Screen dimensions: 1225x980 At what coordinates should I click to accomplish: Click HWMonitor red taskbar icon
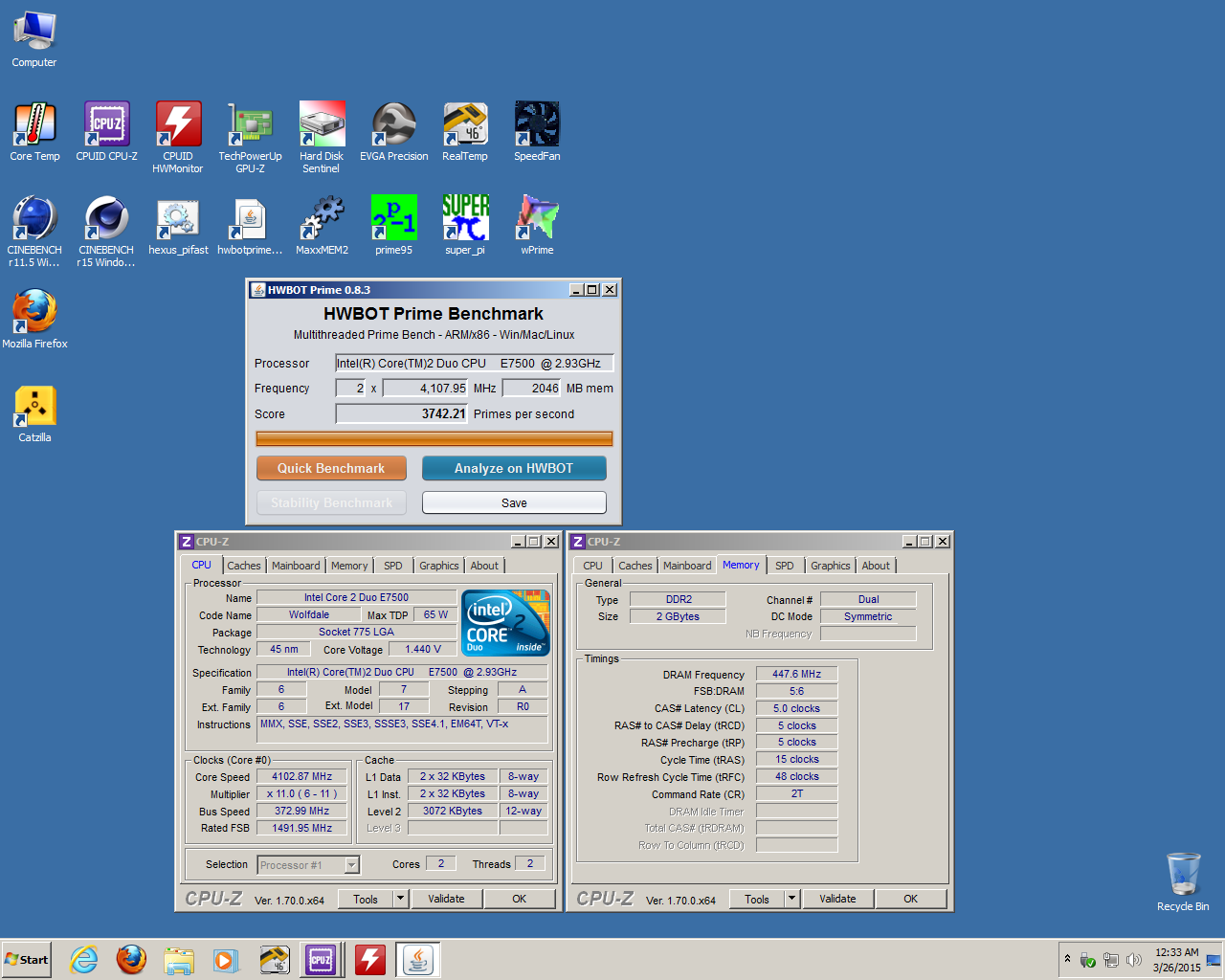point(369,959)
